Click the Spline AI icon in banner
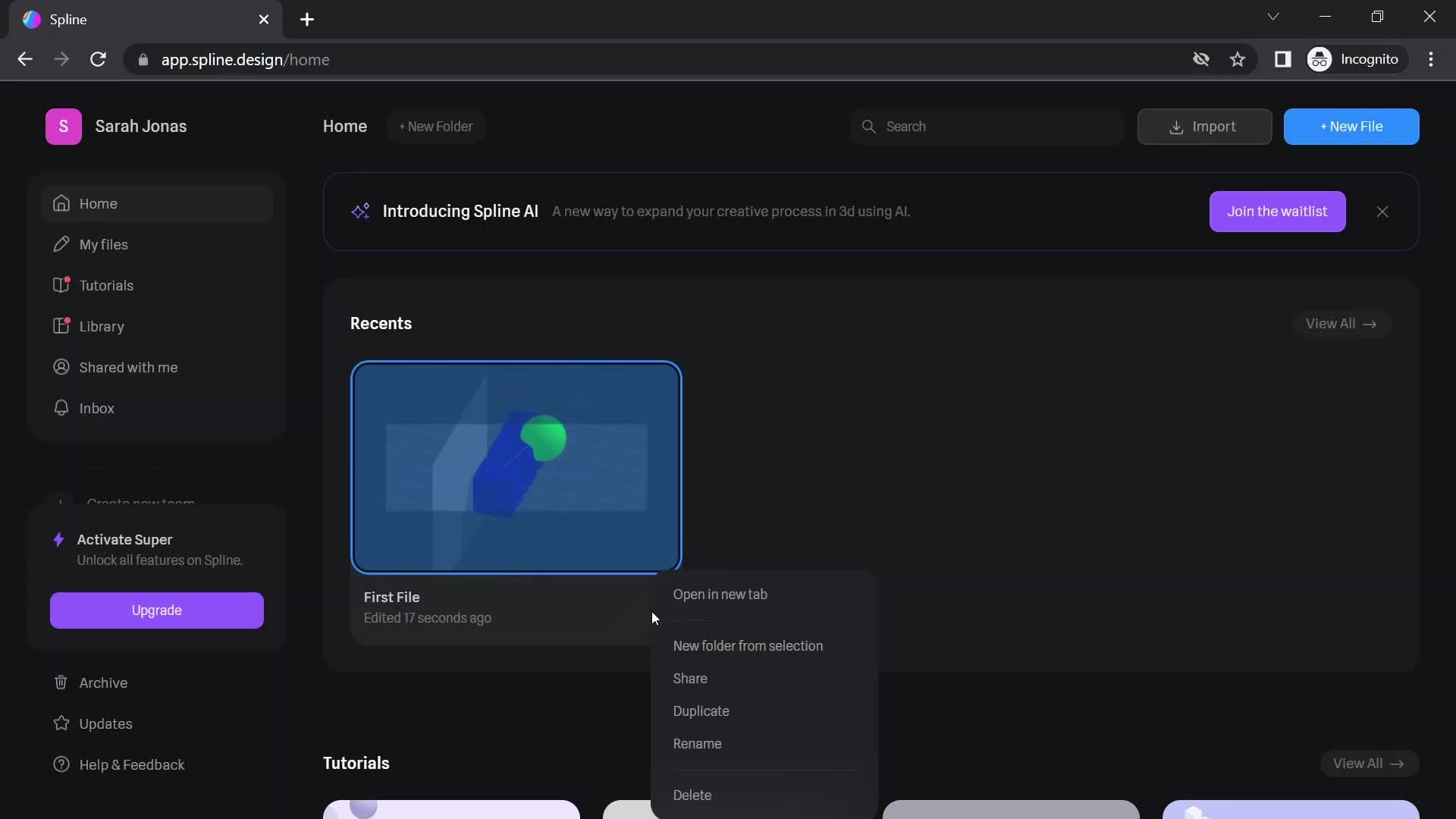The width and height of the screenshot is (1456, 819). pos(360,211)
